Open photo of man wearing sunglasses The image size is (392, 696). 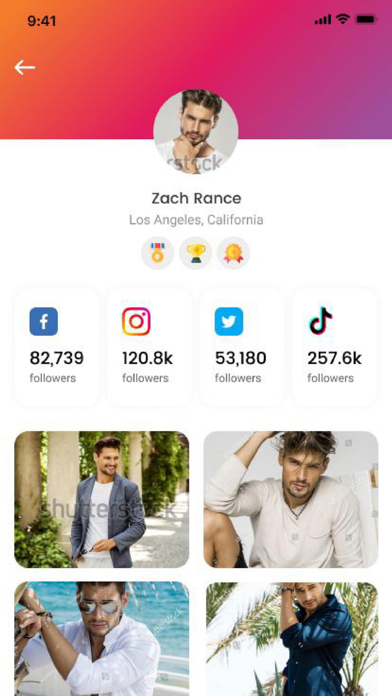coord(102,639)
